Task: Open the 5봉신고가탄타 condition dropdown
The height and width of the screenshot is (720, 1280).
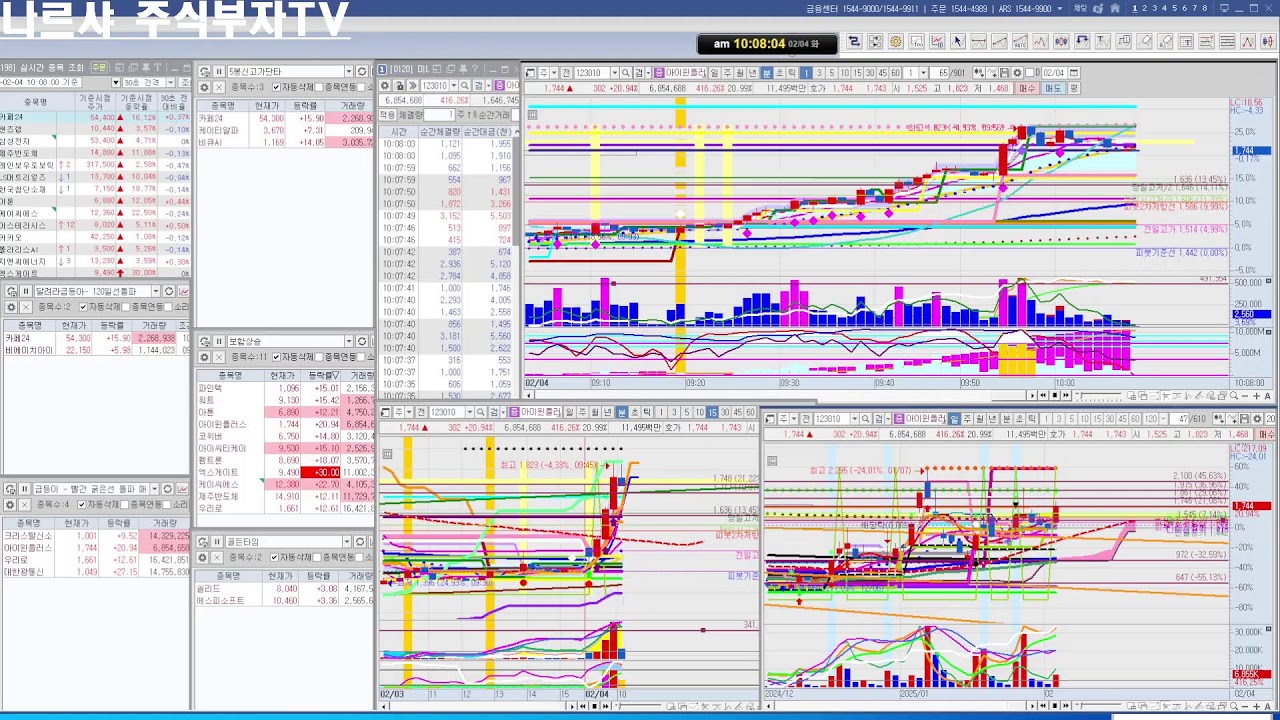Action: coord(349,72)
